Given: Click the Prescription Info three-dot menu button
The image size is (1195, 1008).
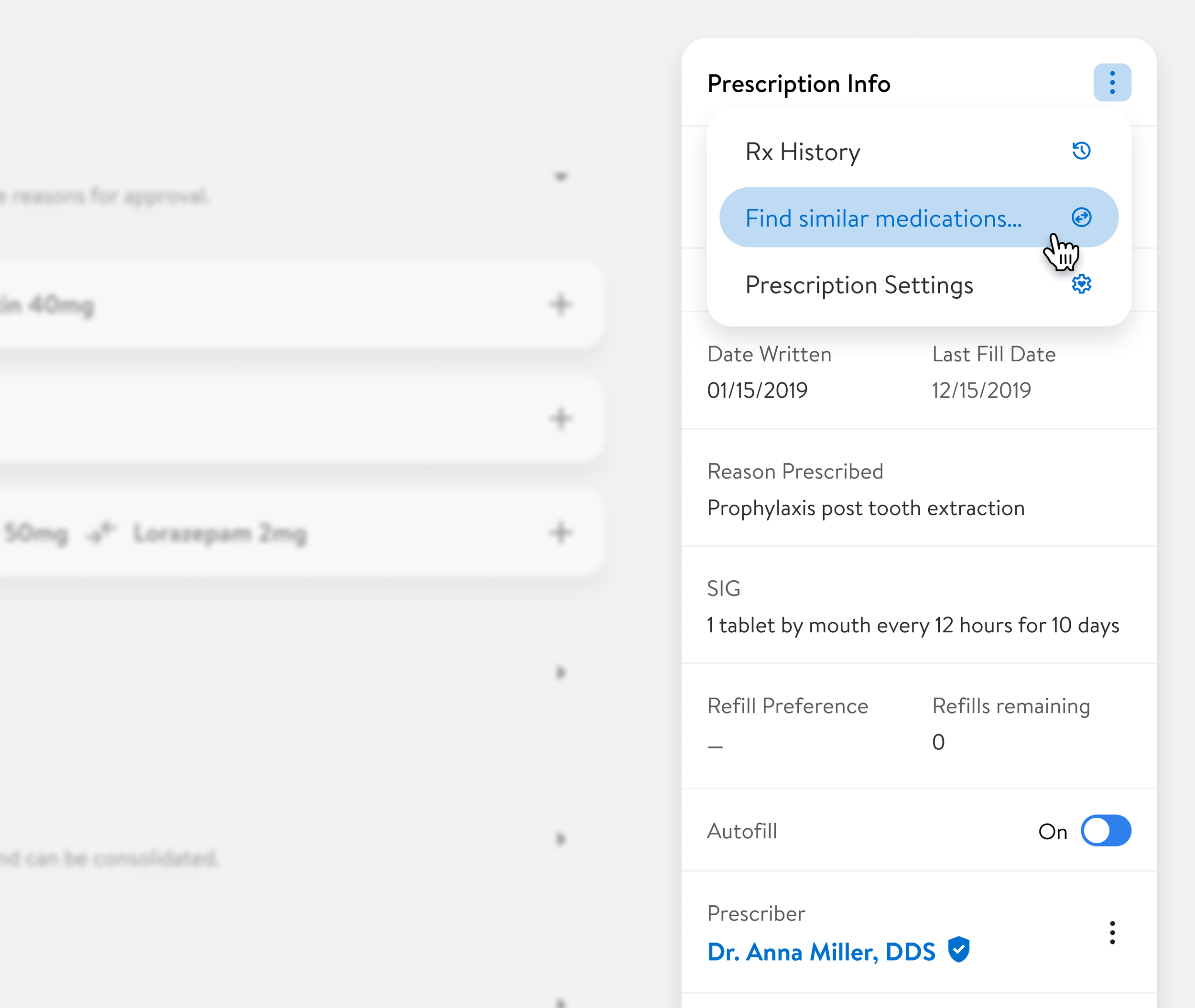Looking at the screenshot, I should click(x=1111, y=83).
